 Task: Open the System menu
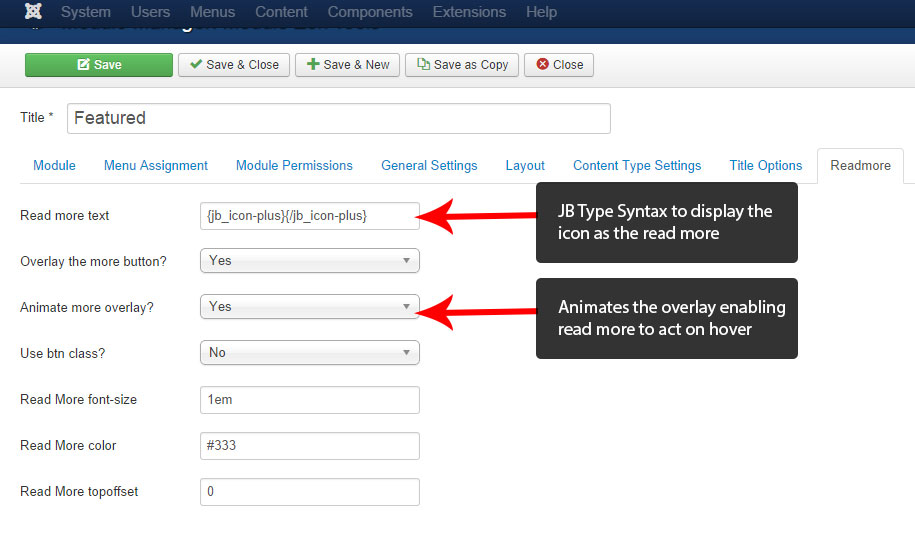click(x=86, y=12)
